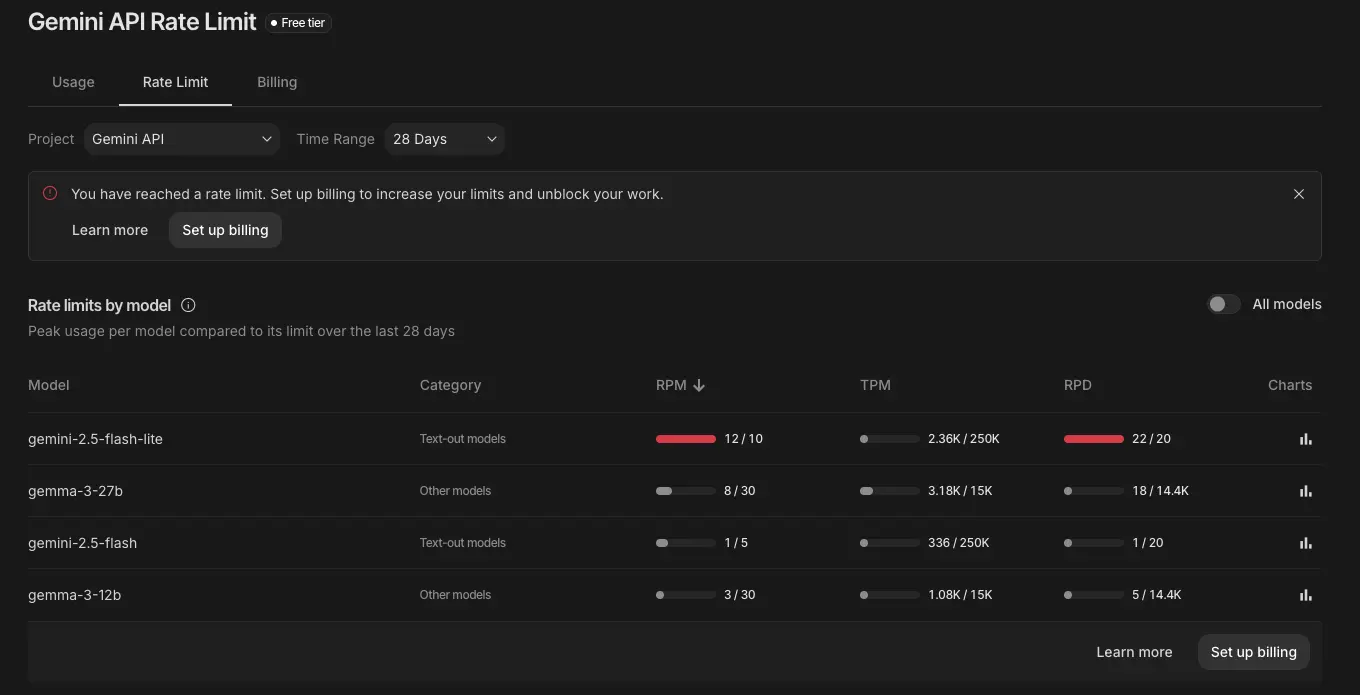Click the 3 / 30 RPM value
This screenshot has width=1360, height=695.
click(740, 595)
